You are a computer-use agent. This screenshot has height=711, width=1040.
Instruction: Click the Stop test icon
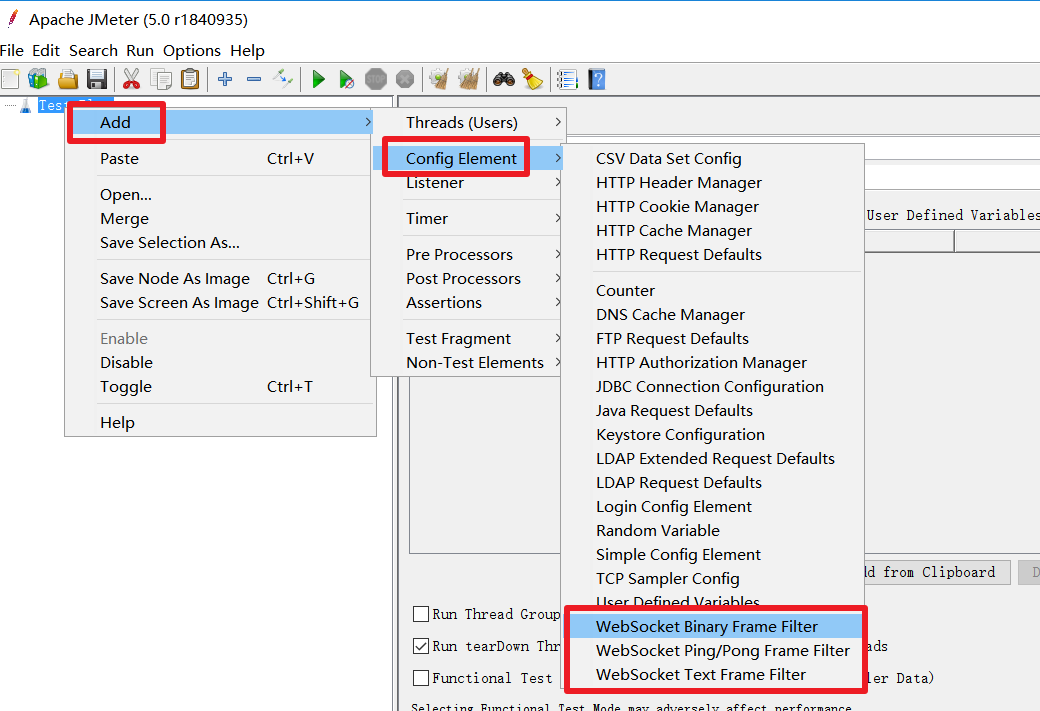tap(375, 80)
